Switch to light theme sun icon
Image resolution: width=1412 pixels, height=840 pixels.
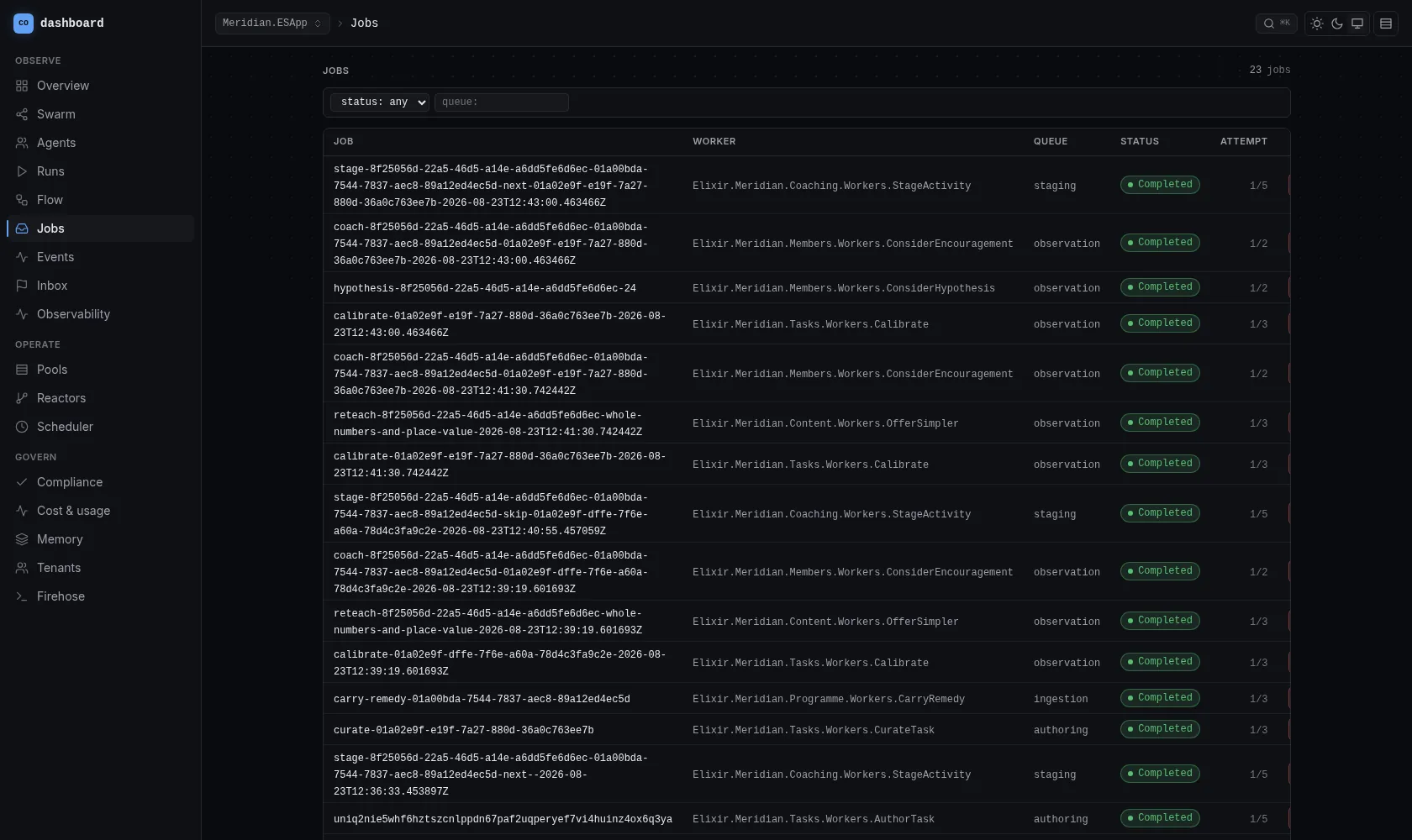pos(1317,24)
